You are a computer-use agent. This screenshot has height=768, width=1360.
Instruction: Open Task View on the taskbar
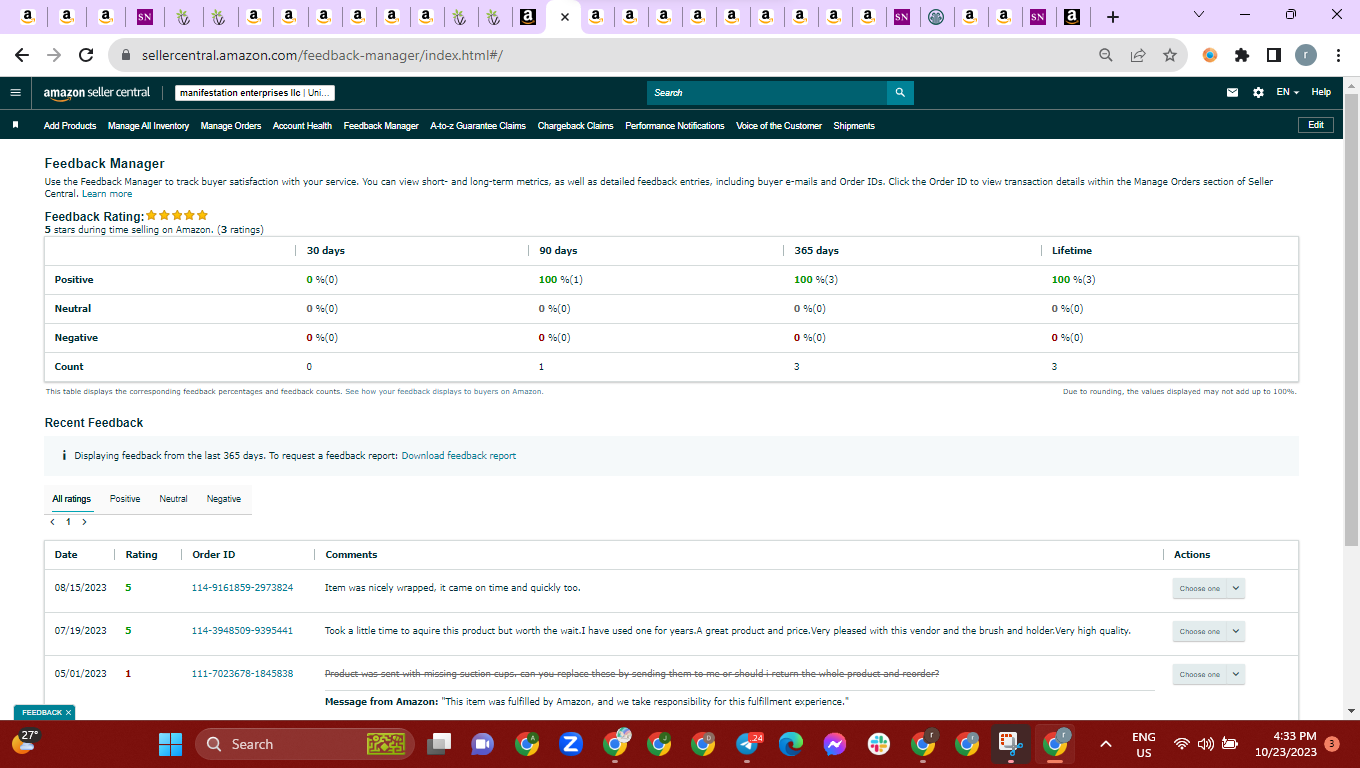pos(438,744)
